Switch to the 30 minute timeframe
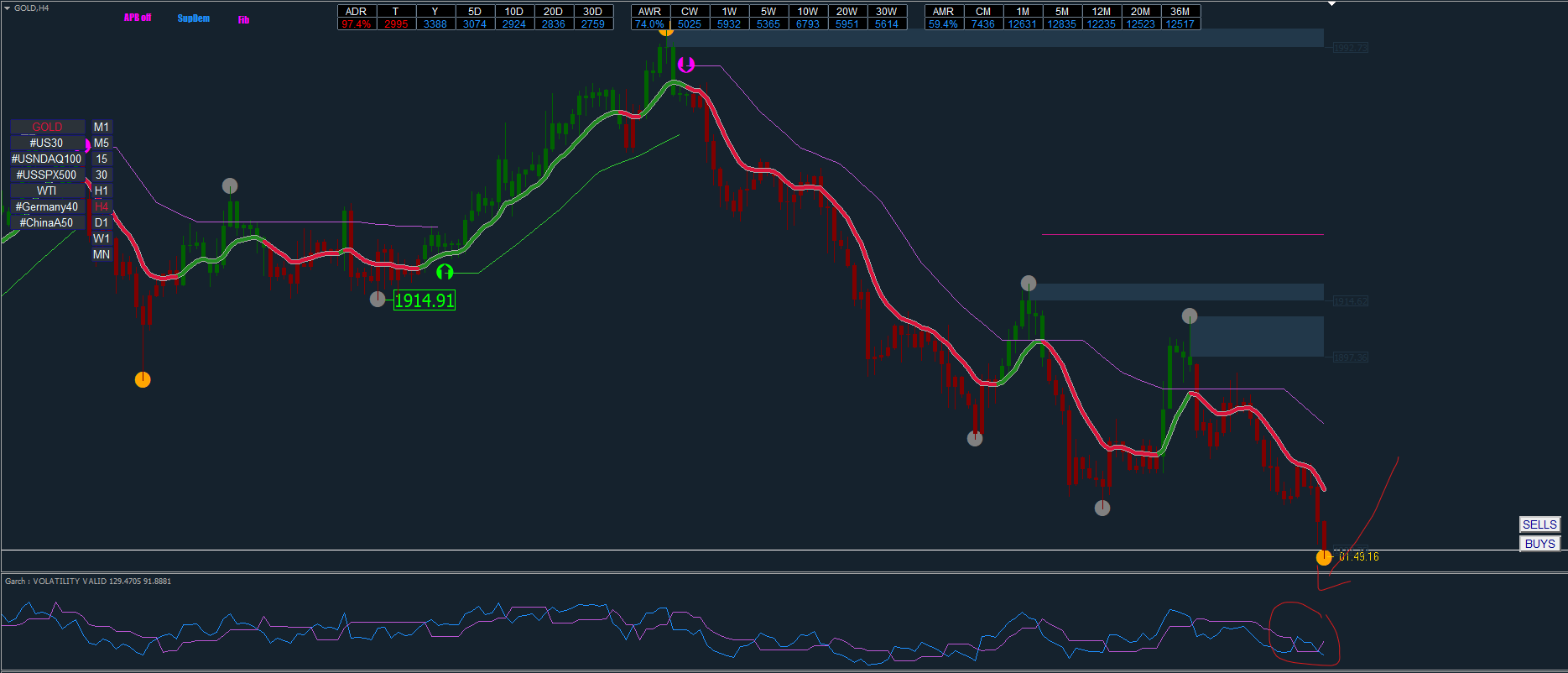The width and height of the screenshot is (1568, 673). [x=102, y=175]
